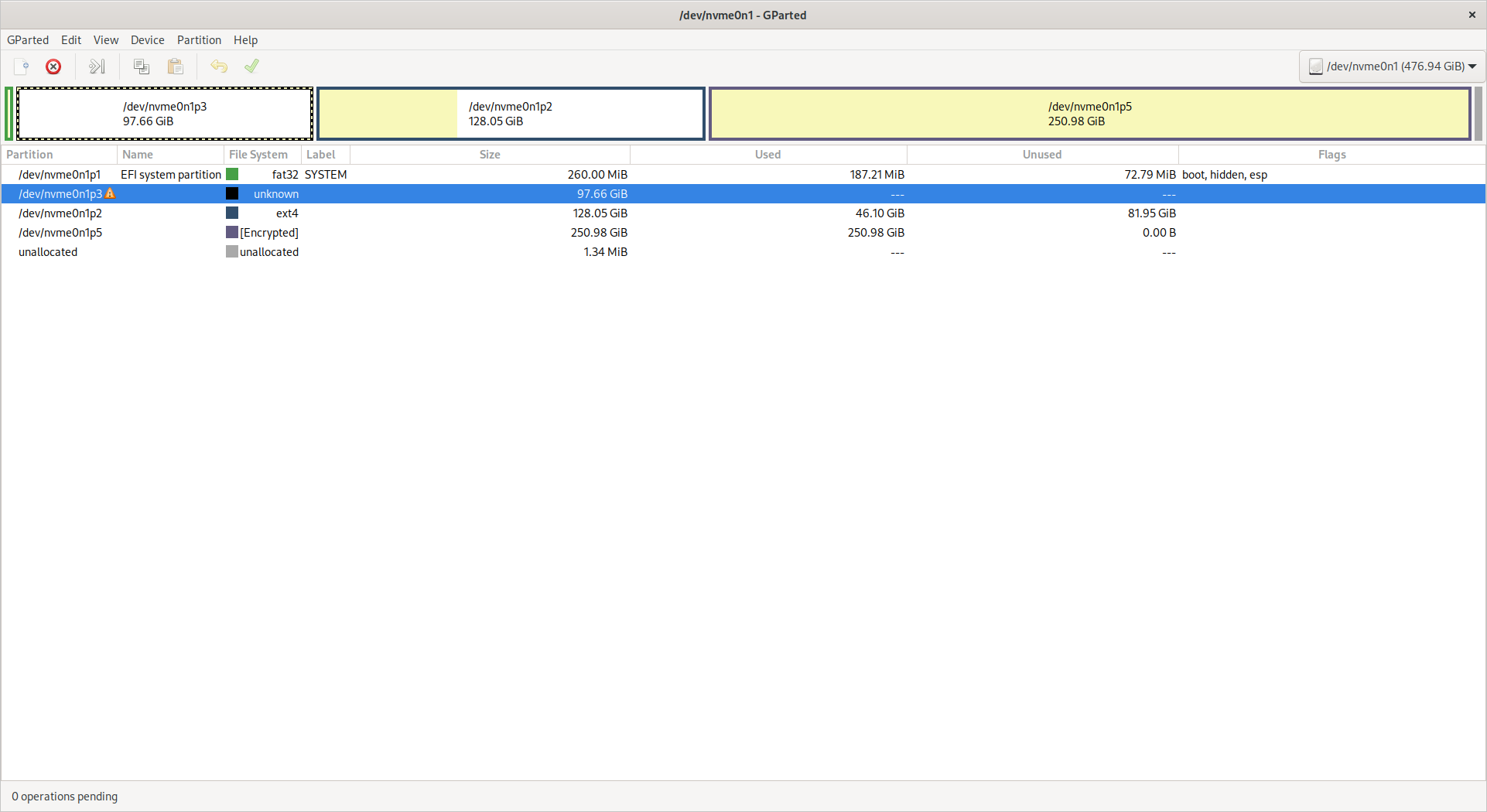Open the Help menu
This screenshot has height=812, width=1487.
245,40
